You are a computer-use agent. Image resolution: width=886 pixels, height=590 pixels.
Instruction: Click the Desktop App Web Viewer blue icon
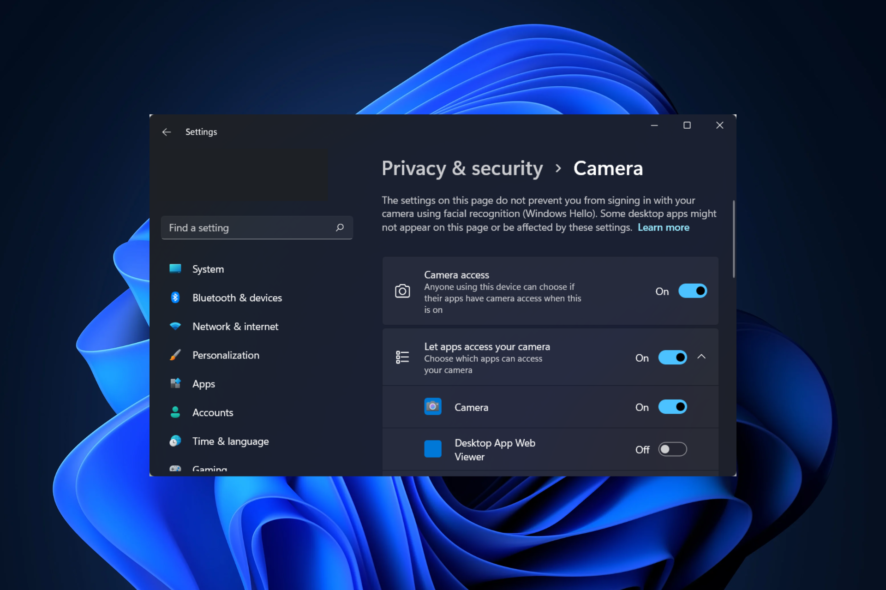[x=433, y=449]
